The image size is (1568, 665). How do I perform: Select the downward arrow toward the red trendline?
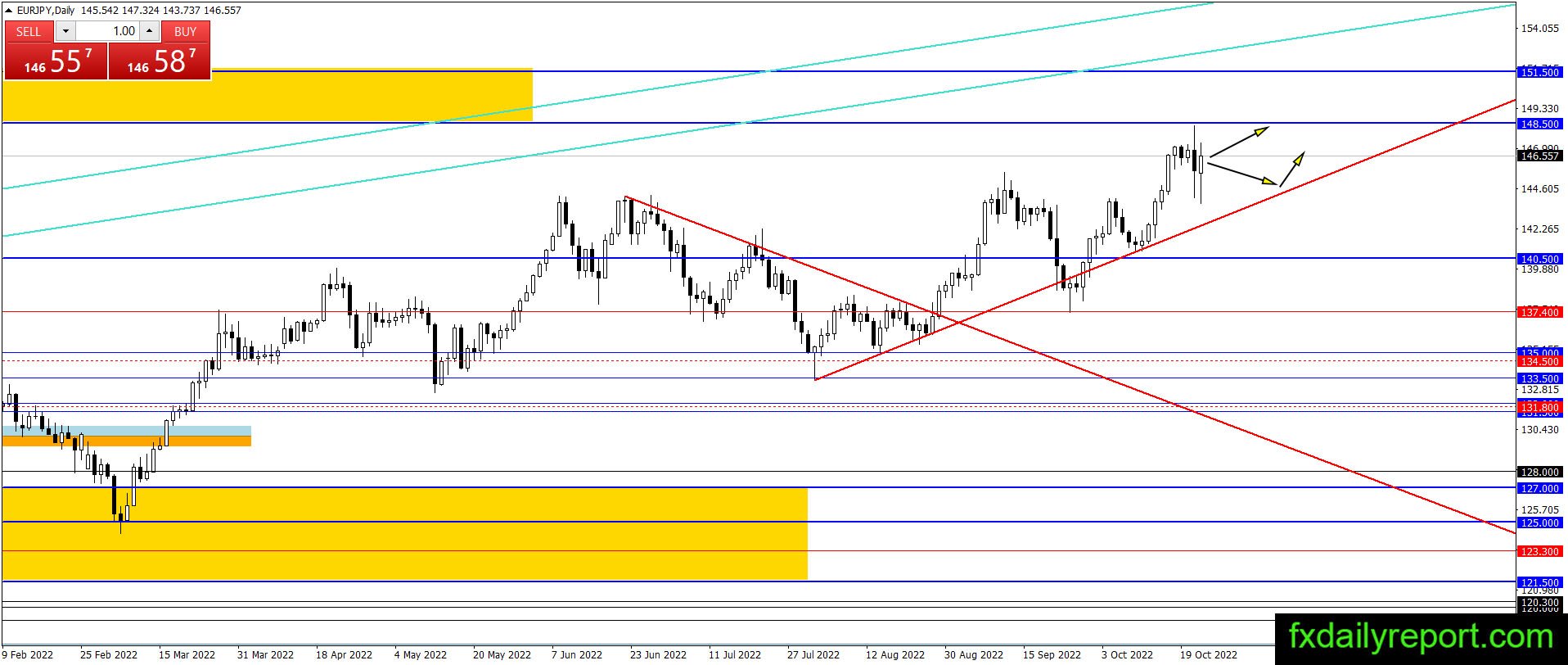tap(1242, 174)
